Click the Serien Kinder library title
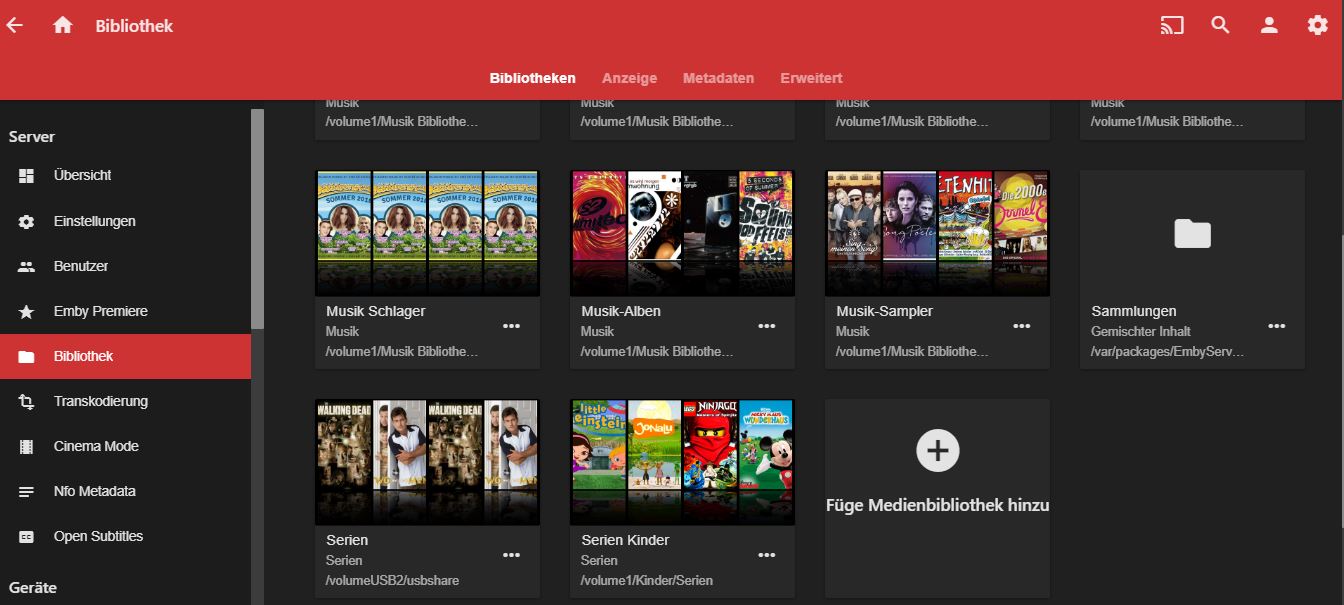This screenshot has height=605, width=1344. [625, 540]
